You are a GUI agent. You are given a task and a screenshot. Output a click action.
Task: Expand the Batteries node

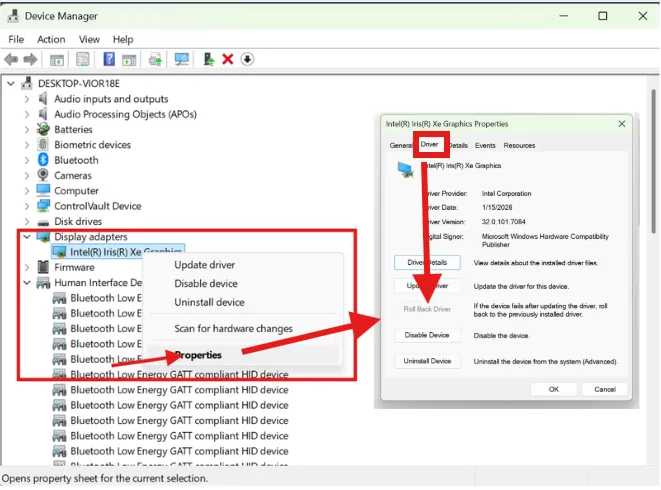(x=27, y=129)
